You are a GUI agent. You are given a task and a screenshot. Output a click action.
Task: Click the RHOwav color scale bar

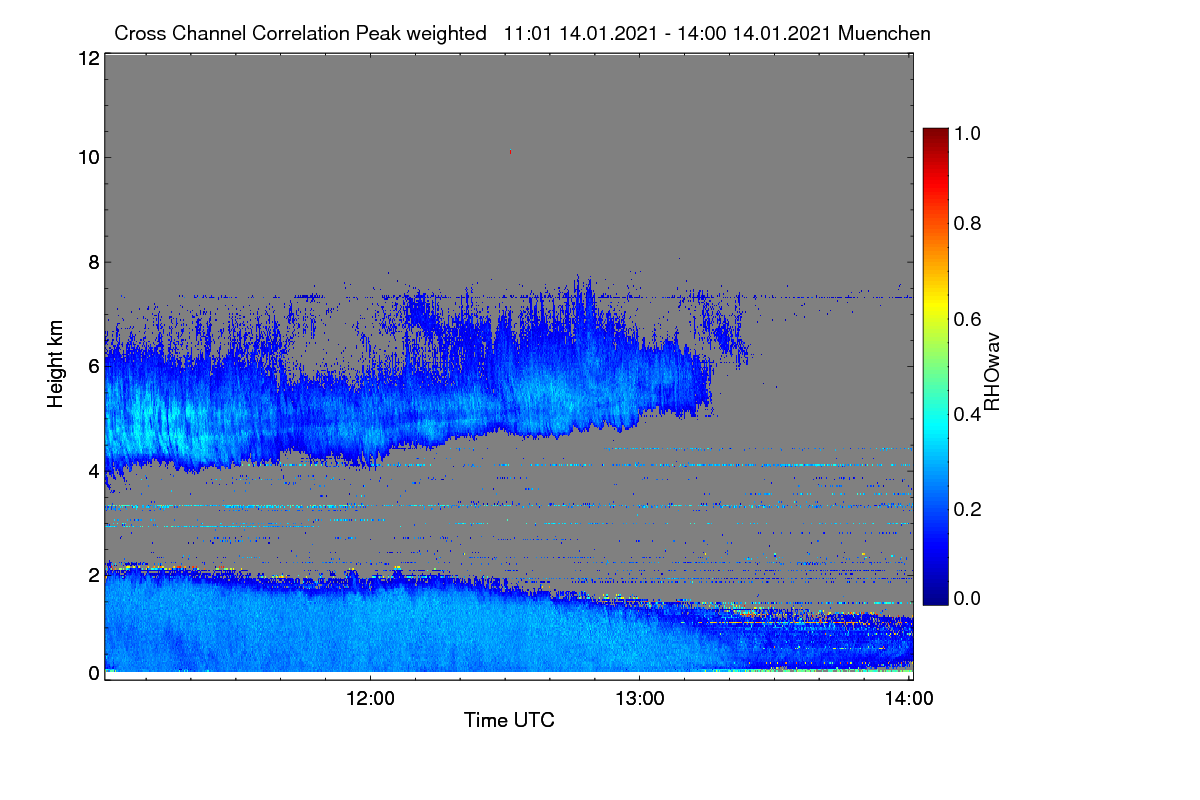[x=935, y=366]
